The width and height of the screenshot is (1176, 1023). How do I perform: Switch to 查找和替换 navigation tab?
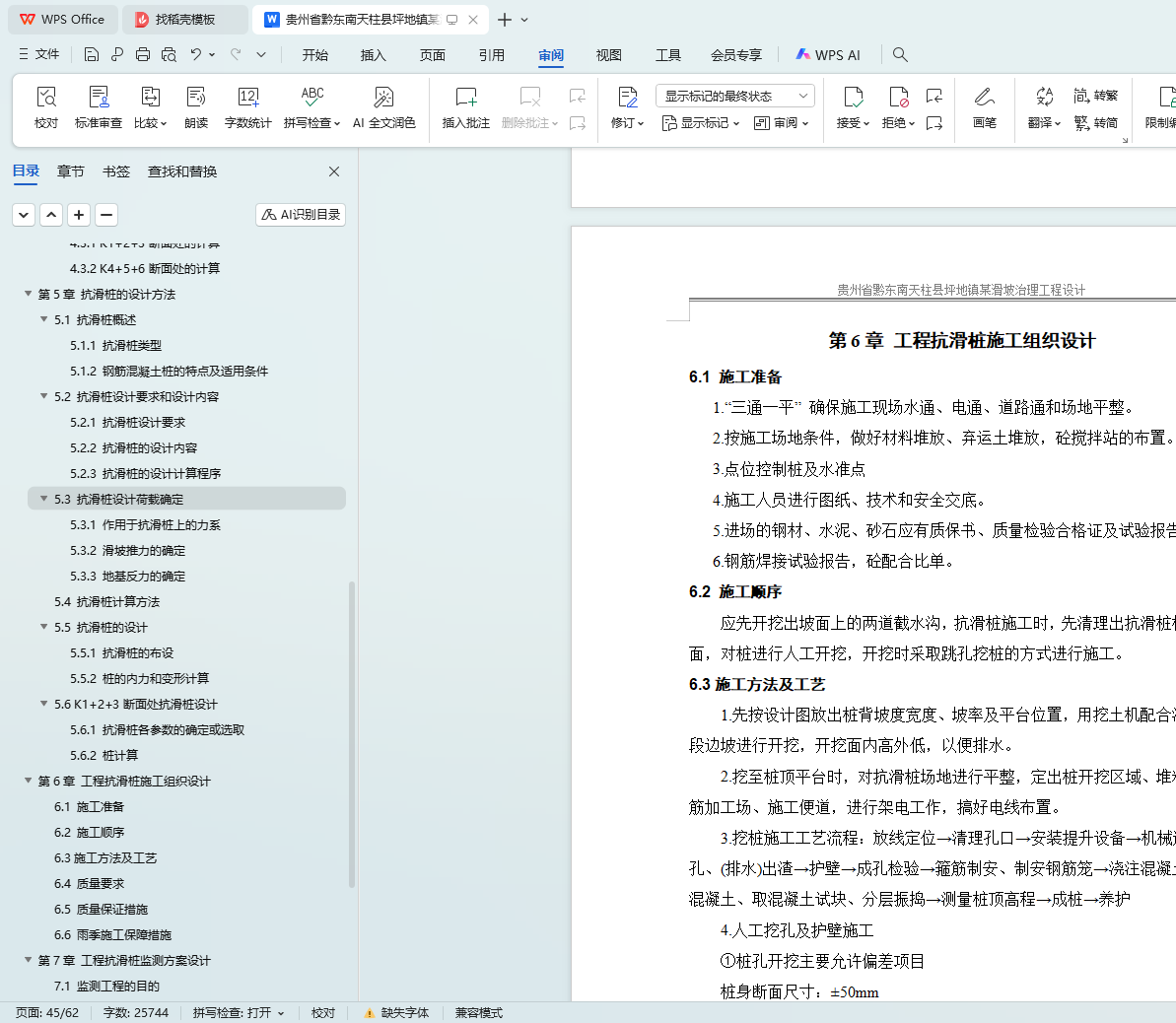coord(182,171)
